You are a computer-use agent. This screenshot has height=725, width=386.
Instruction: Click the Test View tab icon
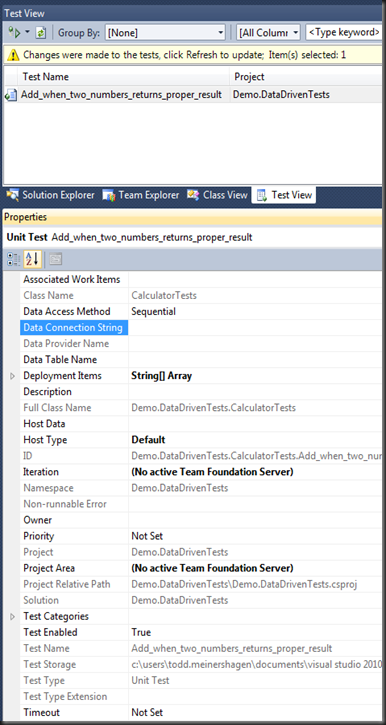262,195
